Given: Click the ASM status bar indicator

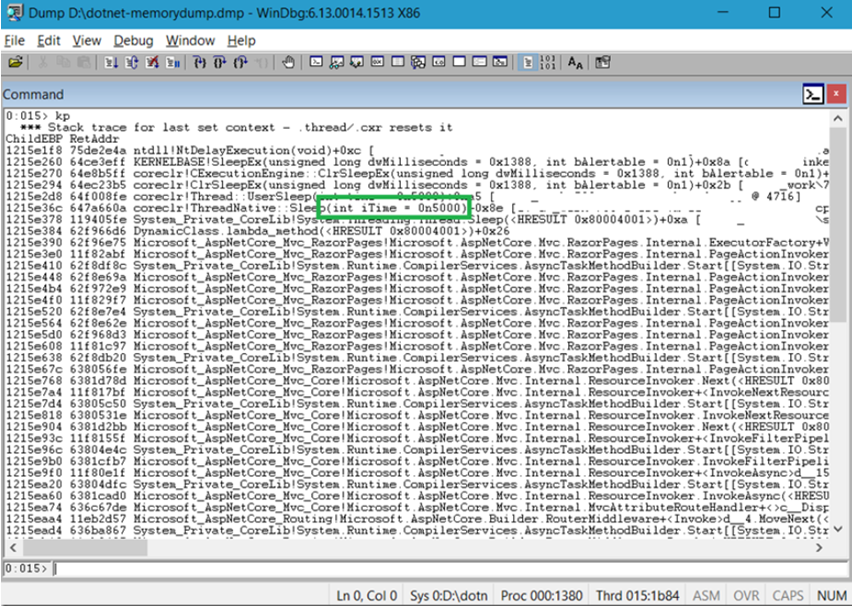Looking at the screenshot, I should [706, 596].
